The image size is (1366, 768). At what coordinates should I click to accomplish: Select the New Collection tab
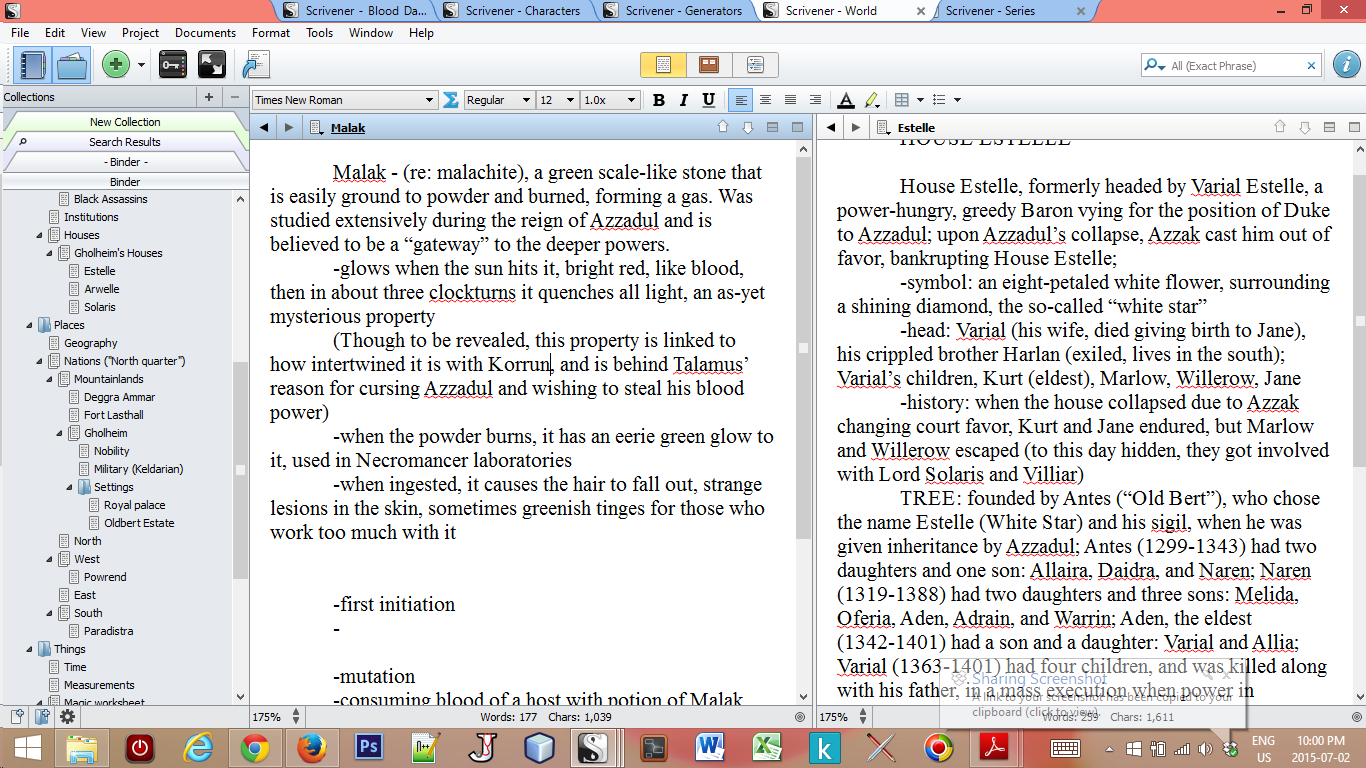coord(125,122)
